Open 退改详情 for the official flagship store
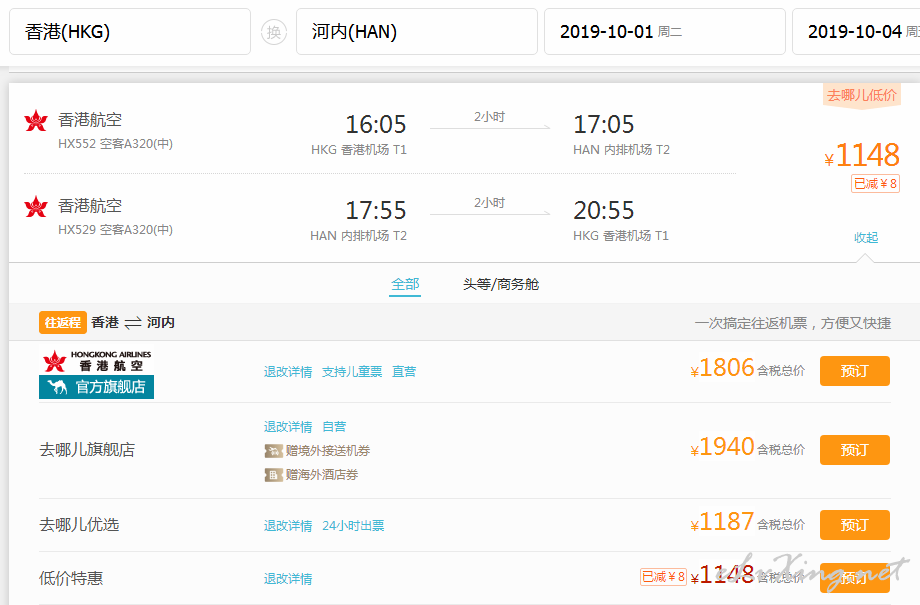This screenshot has height=605, width=920. (288, 371)
